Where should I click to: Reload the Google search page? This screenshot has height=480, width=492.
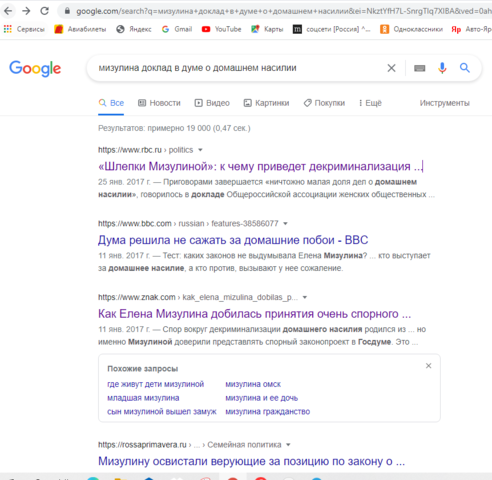point(44,11)
